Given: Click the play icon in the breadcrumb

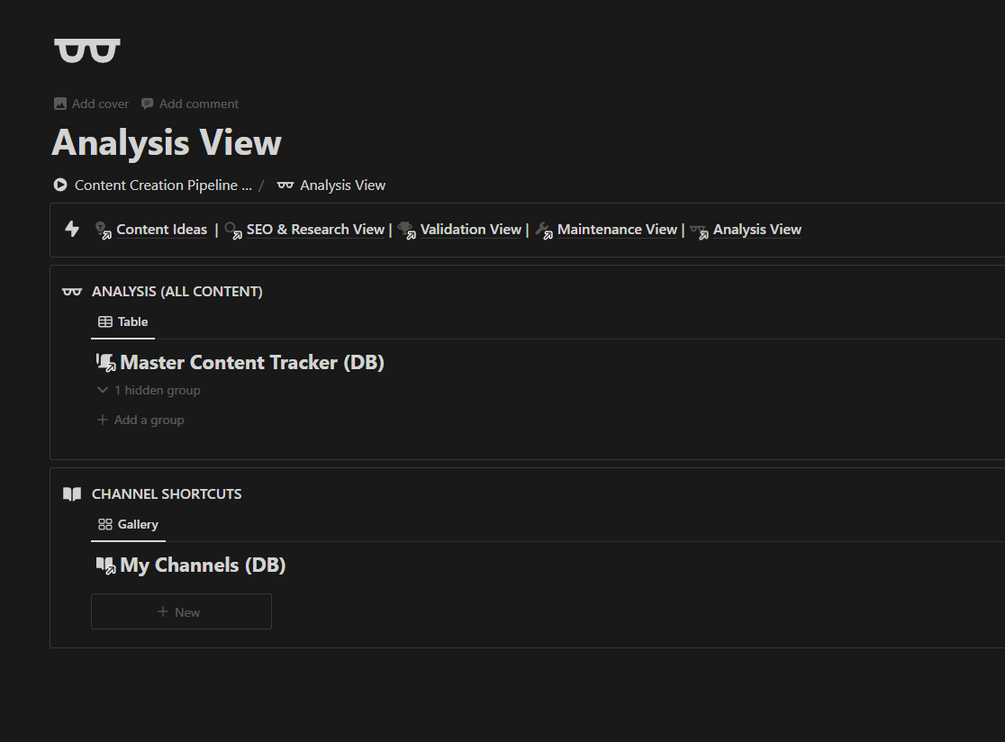Looking at the screenshot, I should pos(60,185).
